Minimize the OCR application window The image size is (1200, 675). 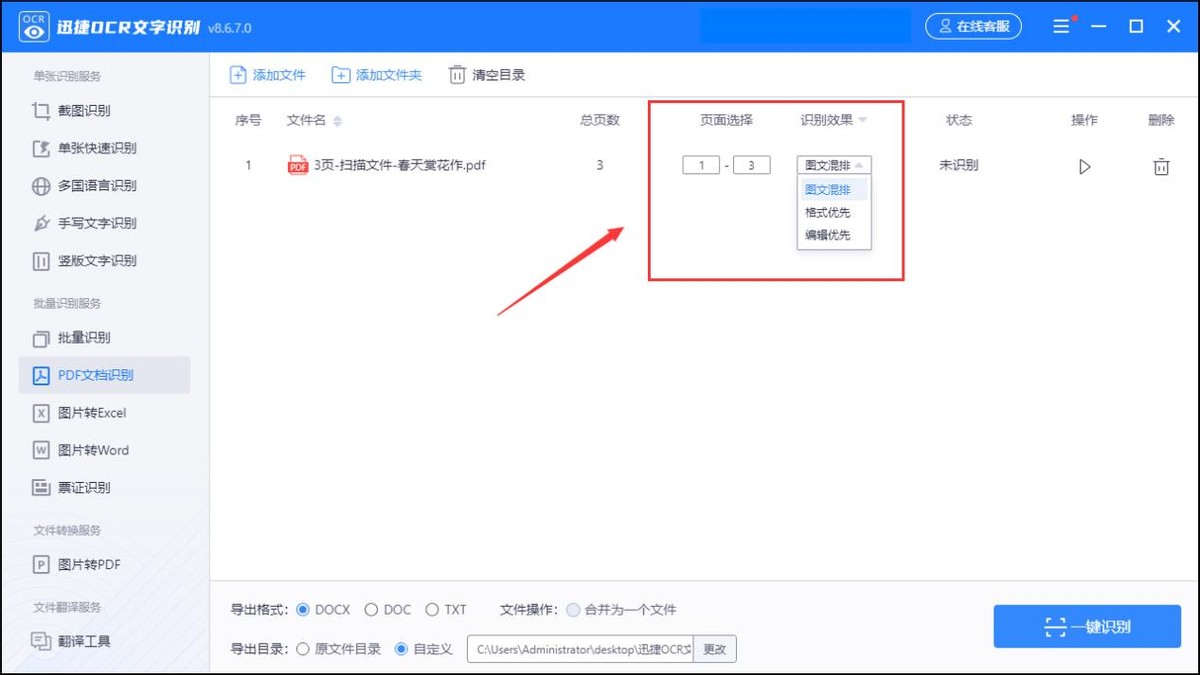[1099, 27]
